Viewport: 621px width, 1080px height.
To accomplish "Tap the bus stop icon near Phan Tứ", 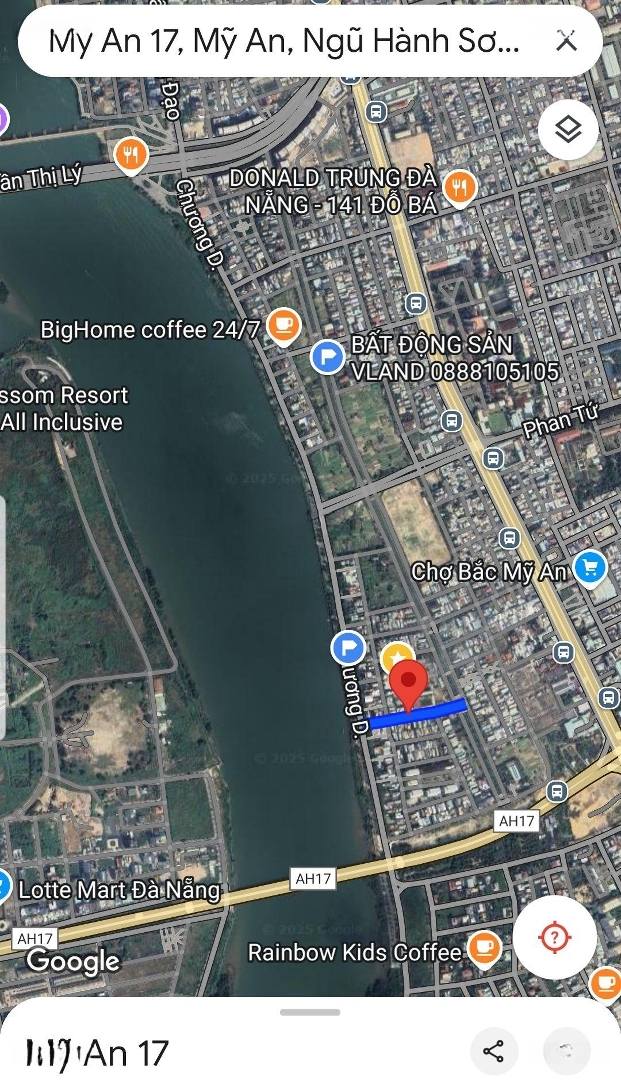I will pos(493,457).
